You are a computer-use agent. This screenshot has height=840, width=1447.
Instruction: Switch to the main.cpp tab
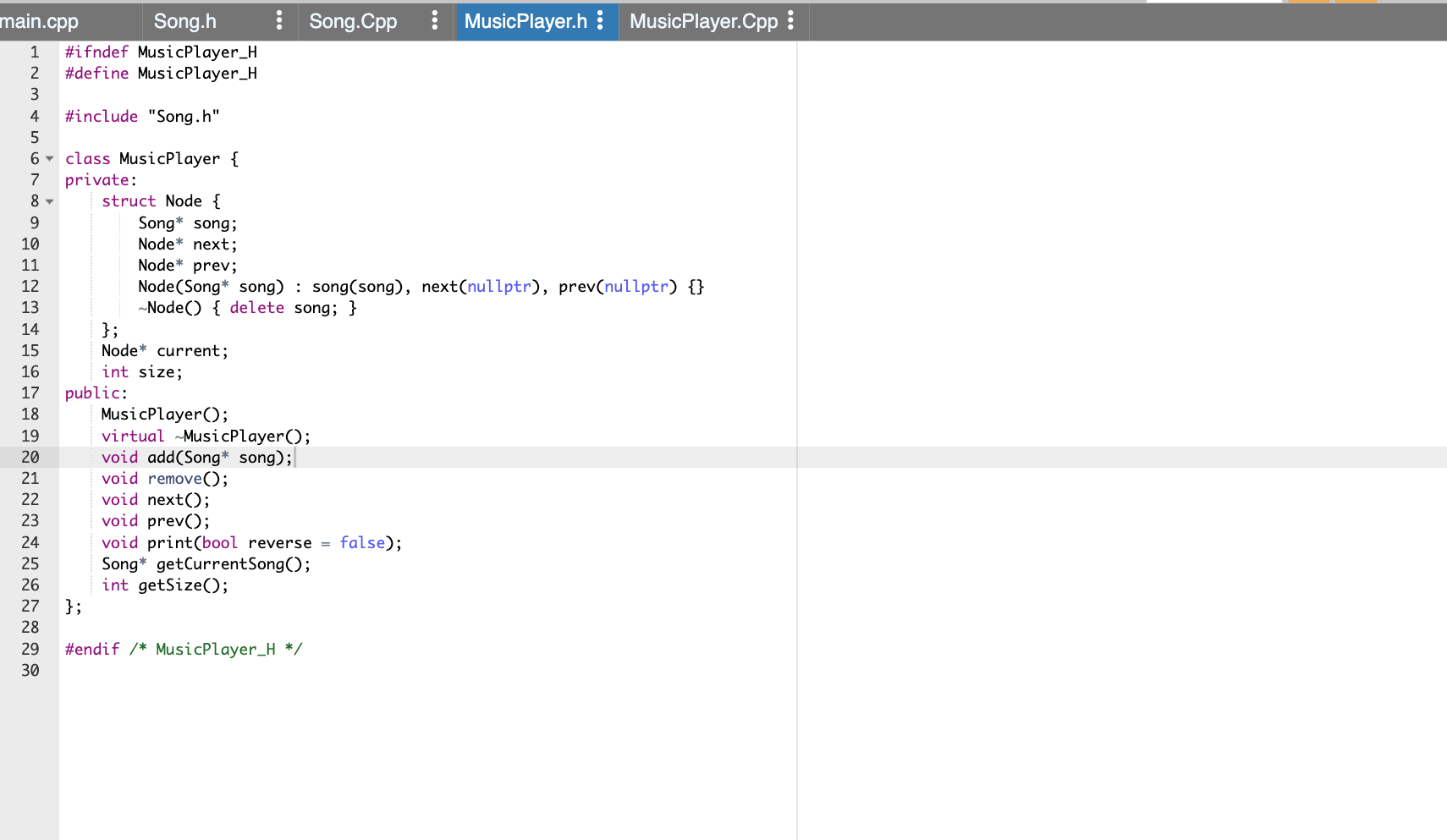(38, 20)
